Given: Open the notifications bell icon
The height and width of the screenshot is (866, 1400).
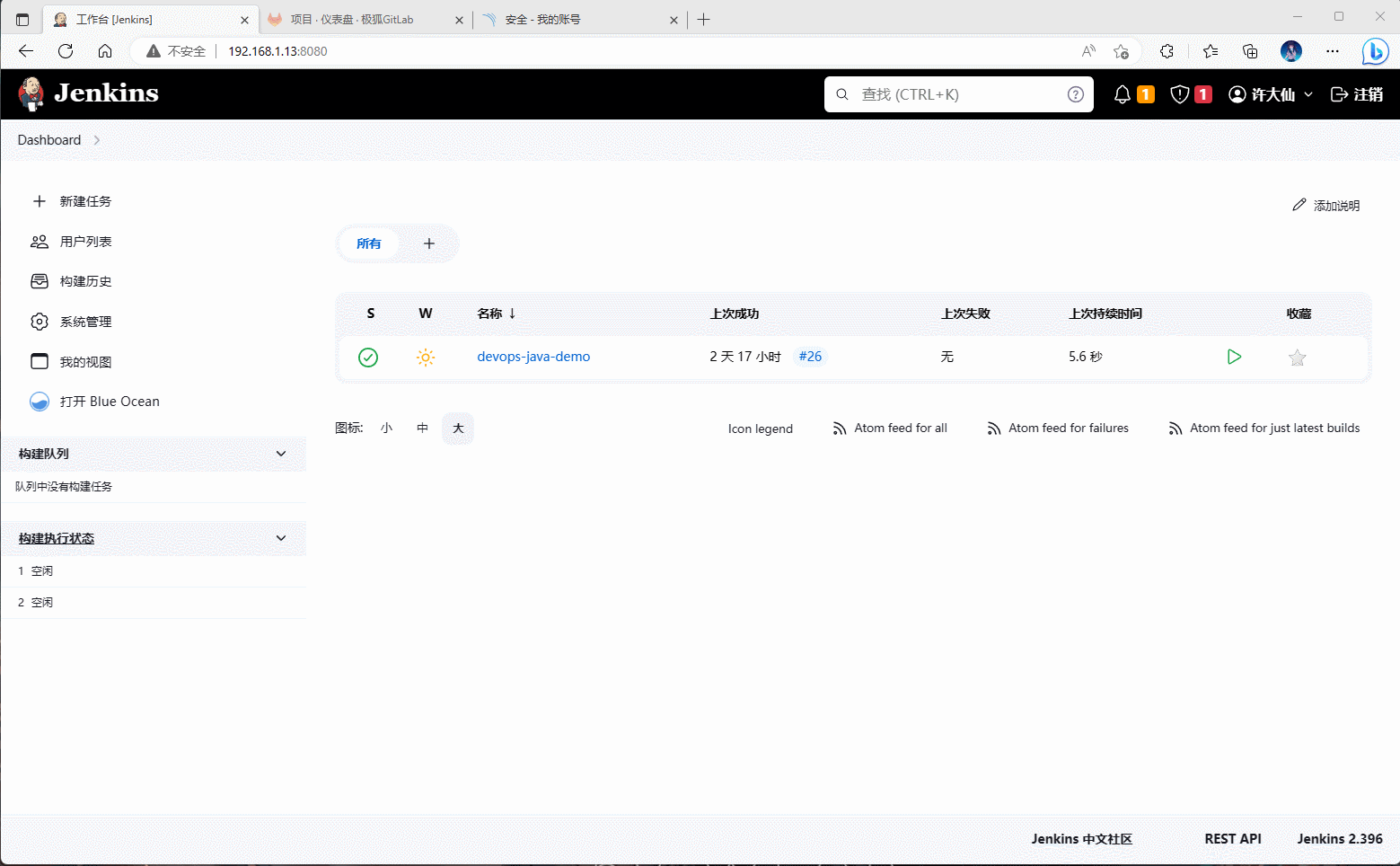Looking at the screenshot, I should pos(1123,94).
